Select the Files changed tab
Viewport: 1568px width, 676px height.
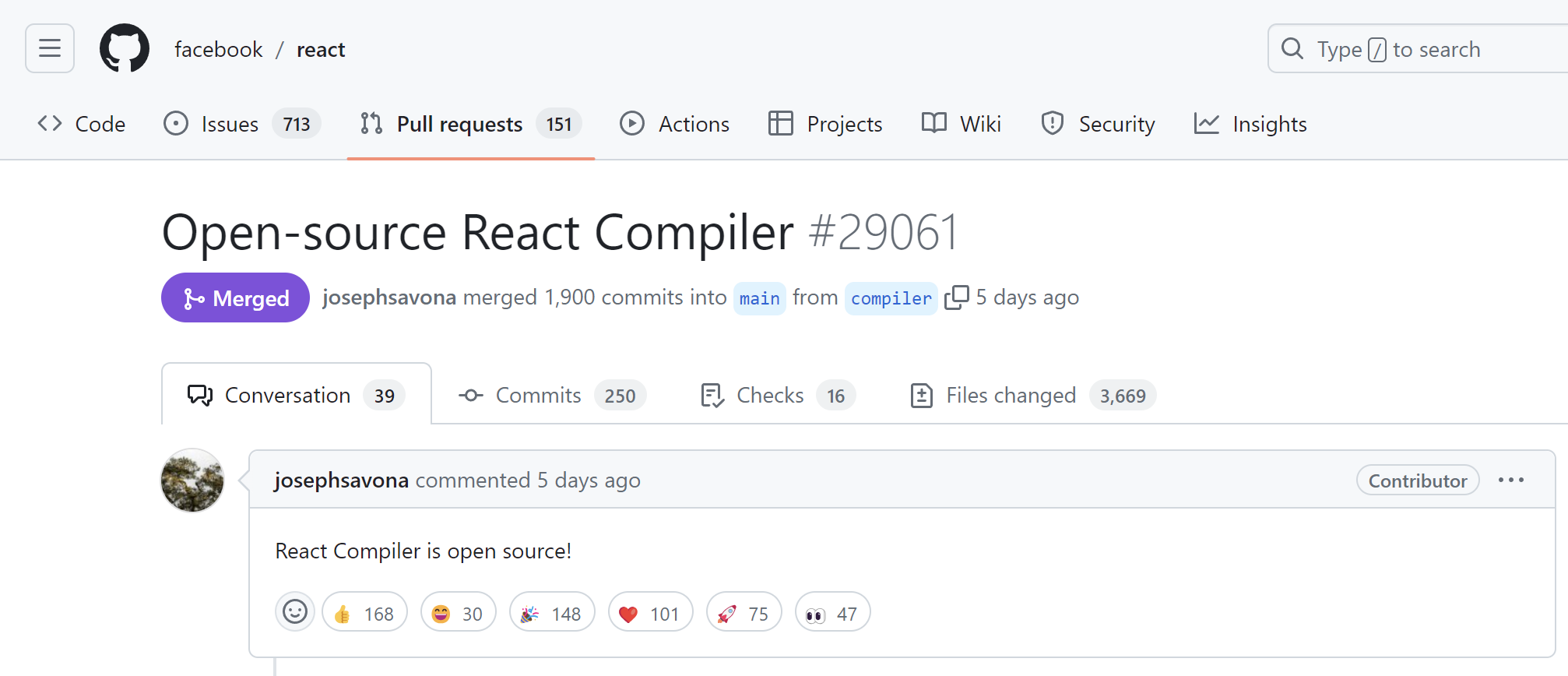tap(1032, 395)
